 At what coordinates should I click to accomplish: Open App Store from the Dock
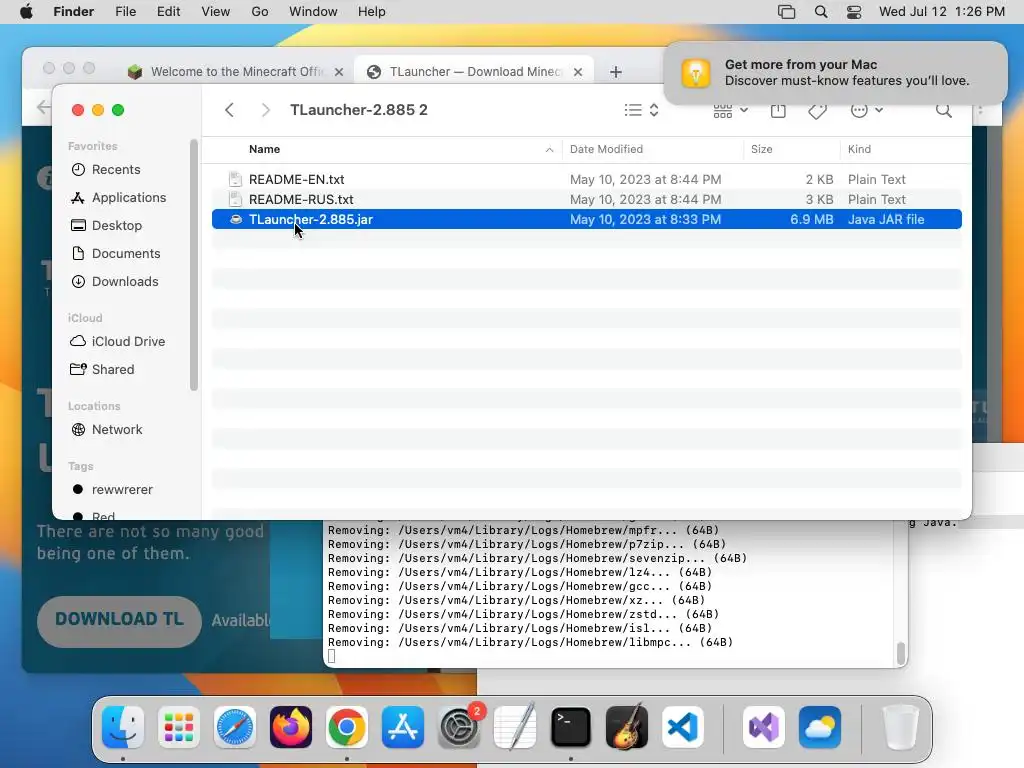[402, 727]
